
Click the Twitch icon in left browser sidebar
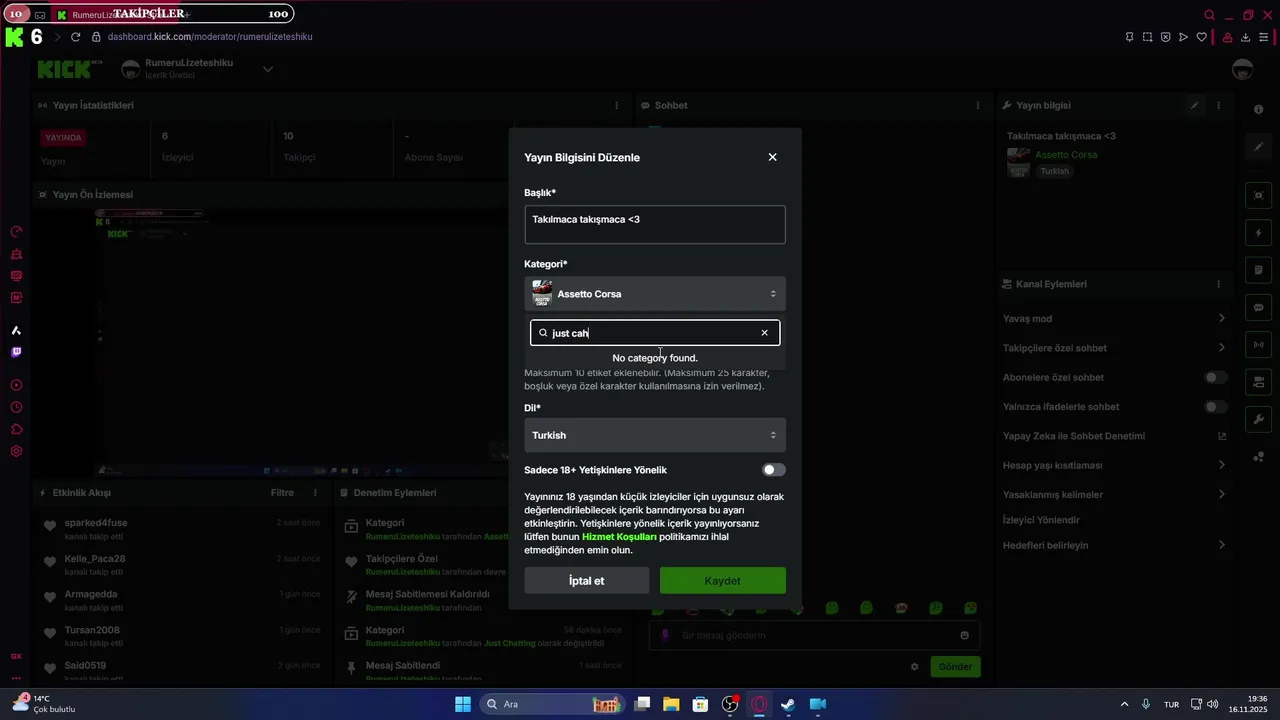[16, 352]
